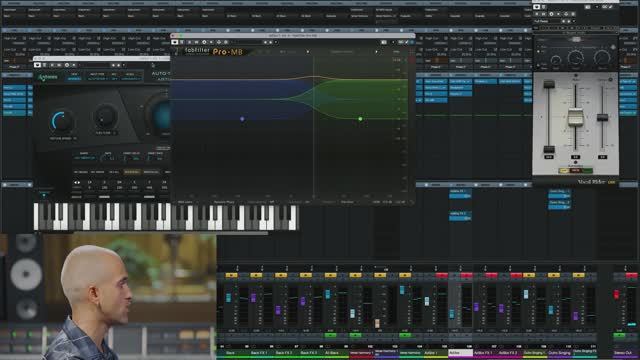Toggle solo on the AdVox mixer channel
Screen dimensions: 640x360
pos(466,276)
